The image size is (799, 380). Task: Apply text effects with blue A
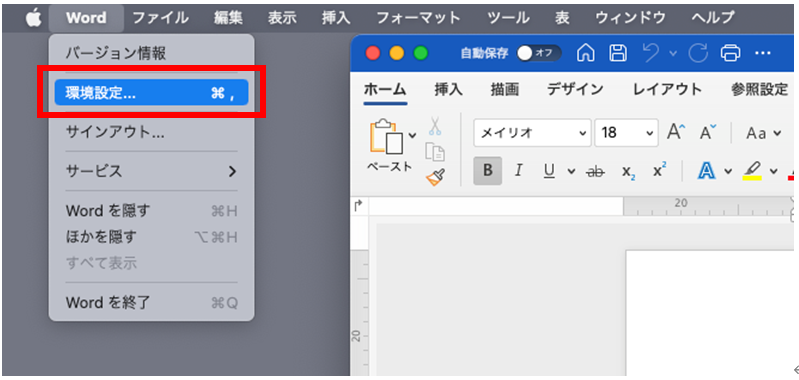click(707, 171)
